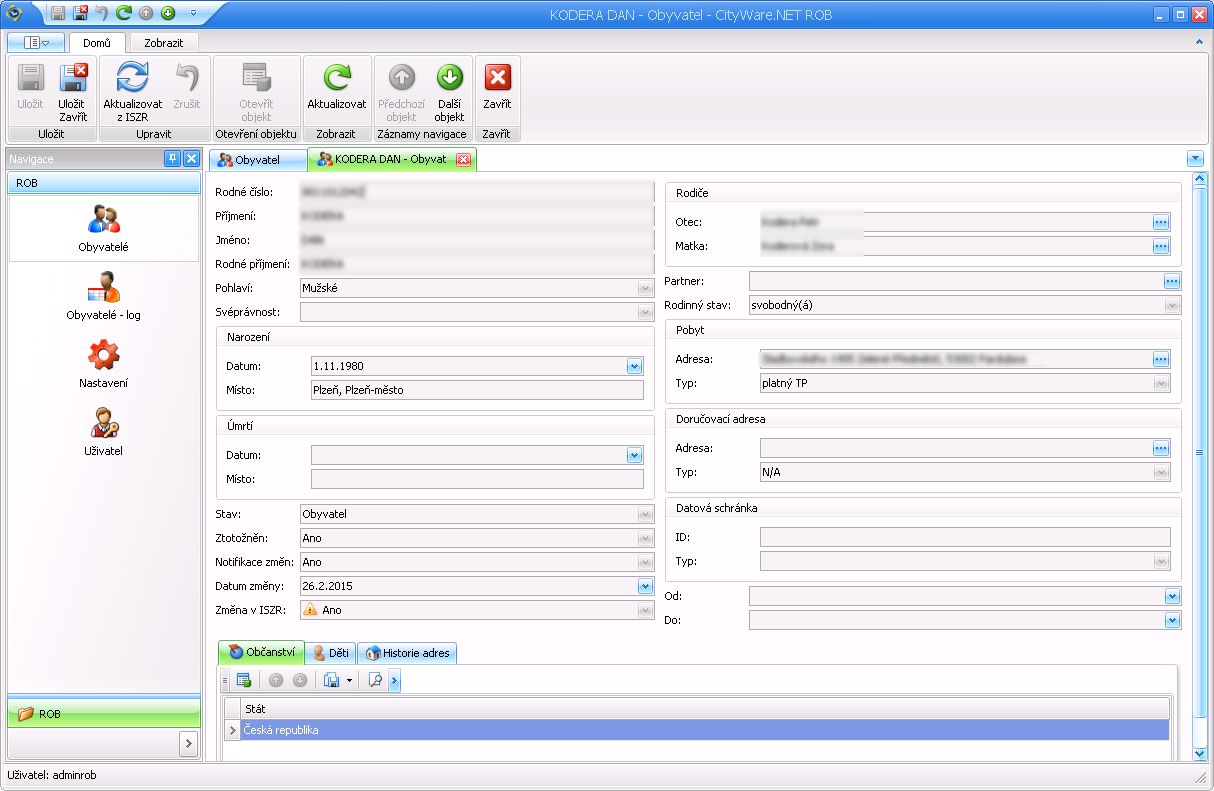
Task: Open the Pobyt Typ dropdown
Action: click(1162, 384)
